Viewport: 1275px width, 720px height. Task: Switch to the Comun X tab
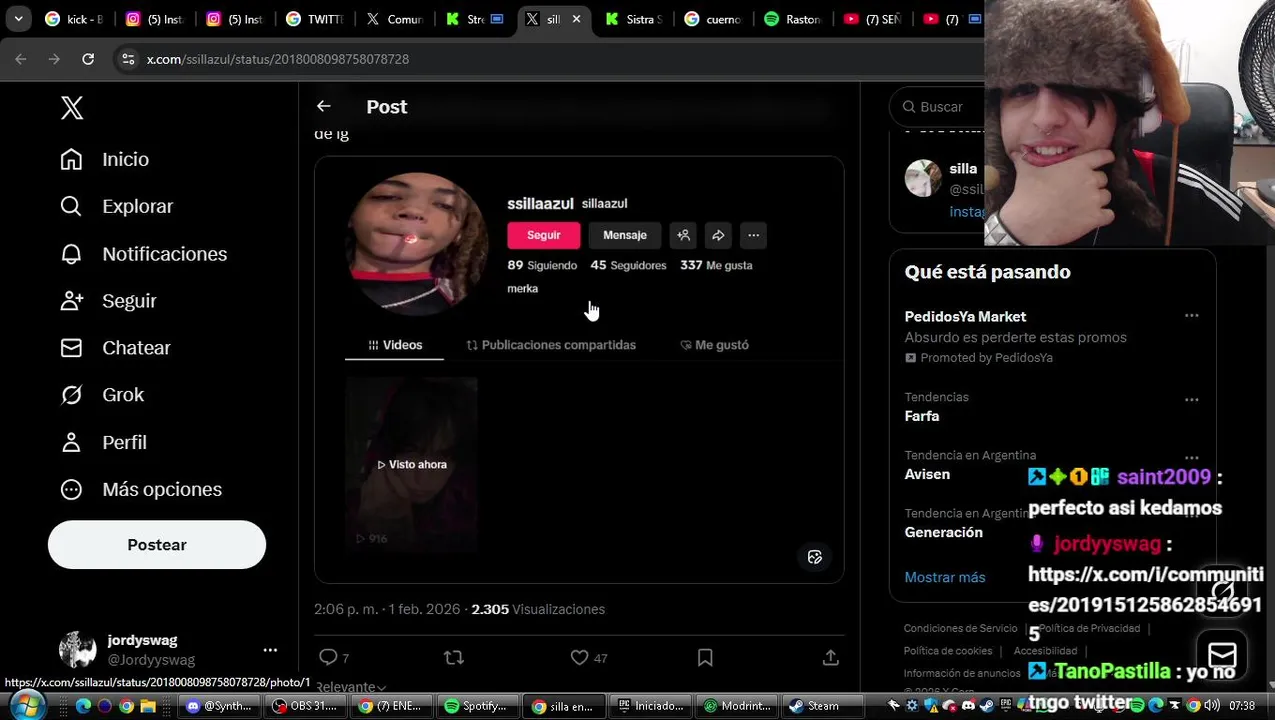(394, 19)
